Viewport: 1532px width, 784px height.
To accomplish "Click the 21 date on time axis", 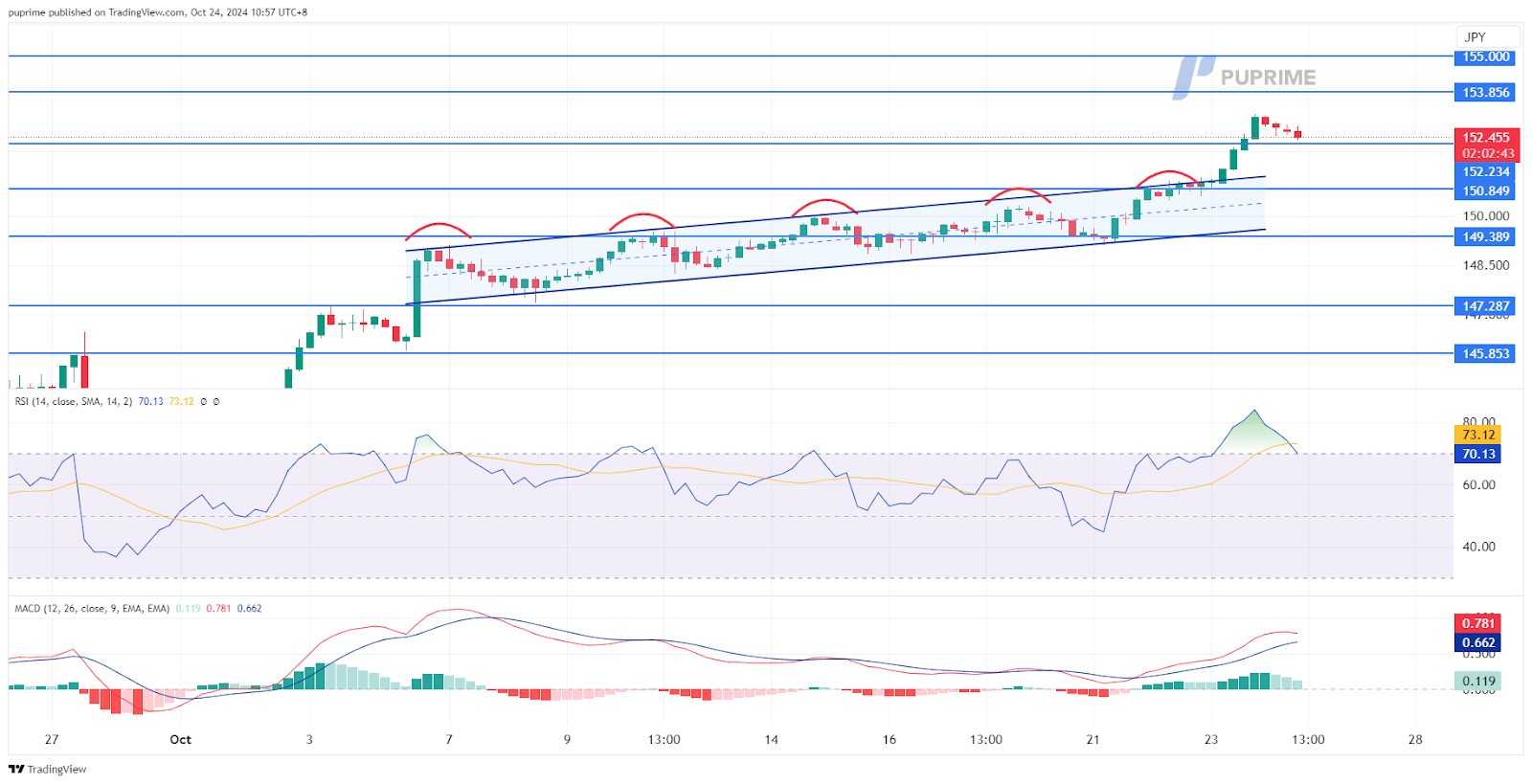I will click(1093, 740).
